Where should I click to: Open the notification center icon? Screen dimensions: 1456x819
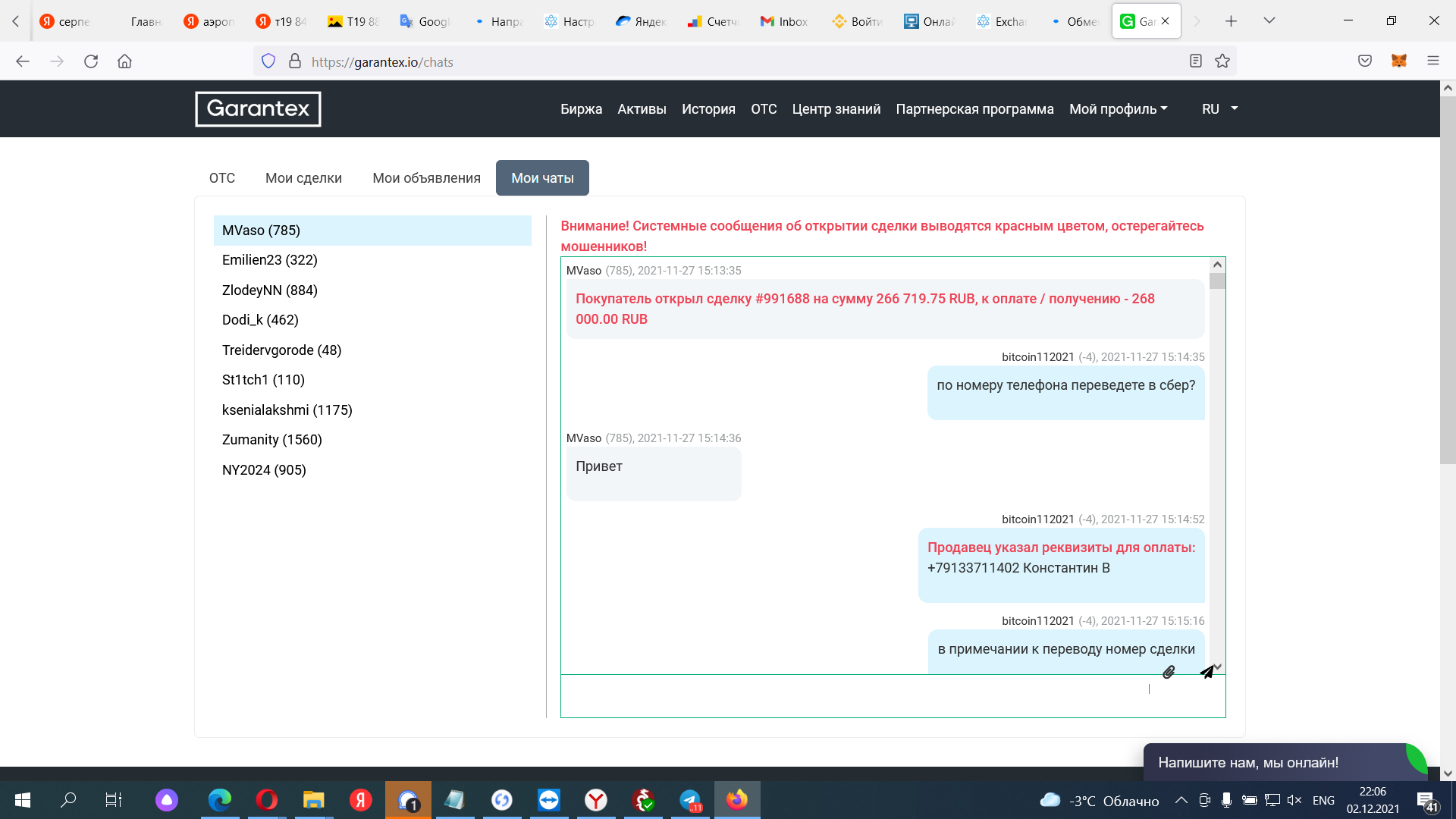[x=1426, y=801]
